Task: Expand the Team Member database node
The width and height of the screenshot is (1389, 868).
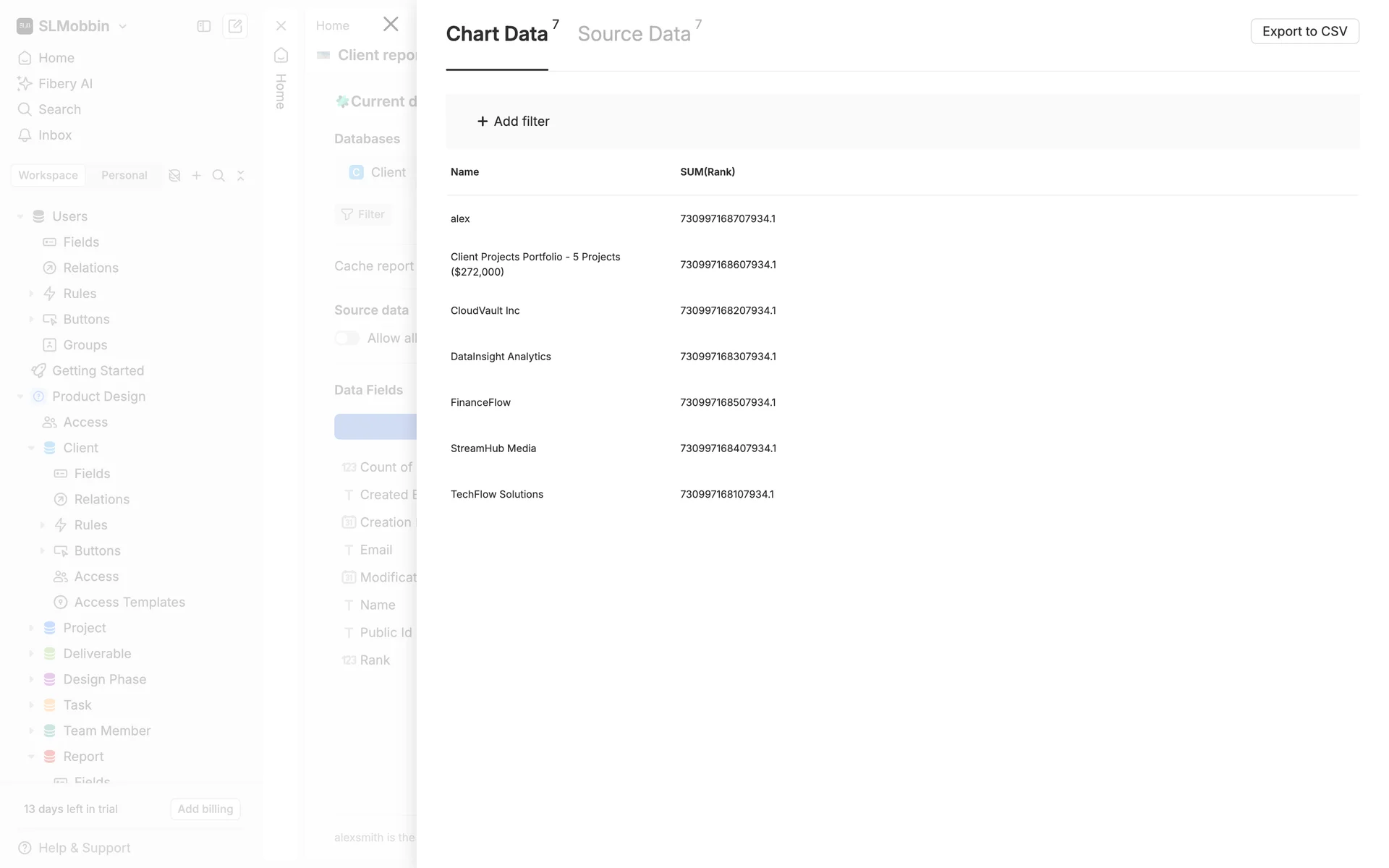Action: [31, 731]
